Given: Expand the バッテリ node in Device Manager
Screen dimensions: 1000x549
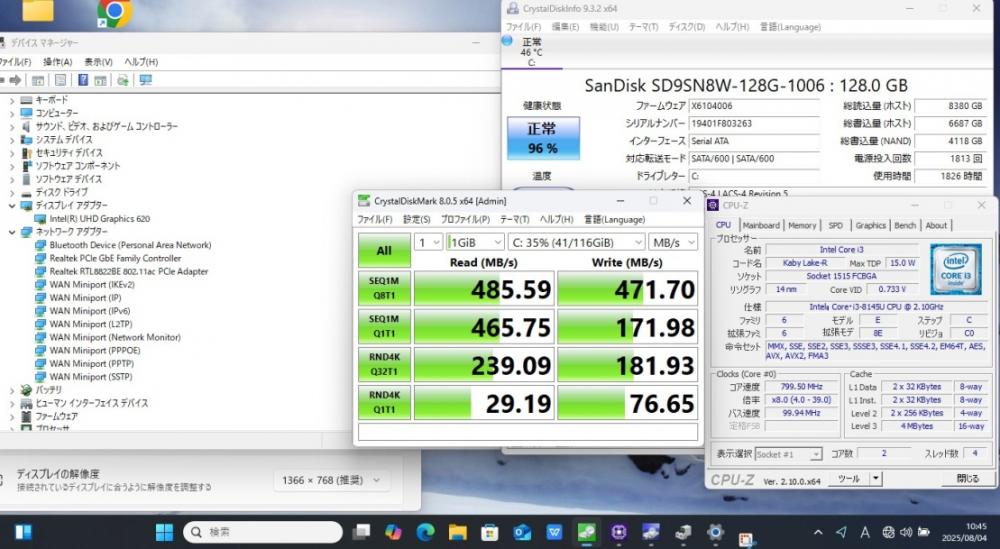Looking at the screenshot, I should (x=11, y=390).
